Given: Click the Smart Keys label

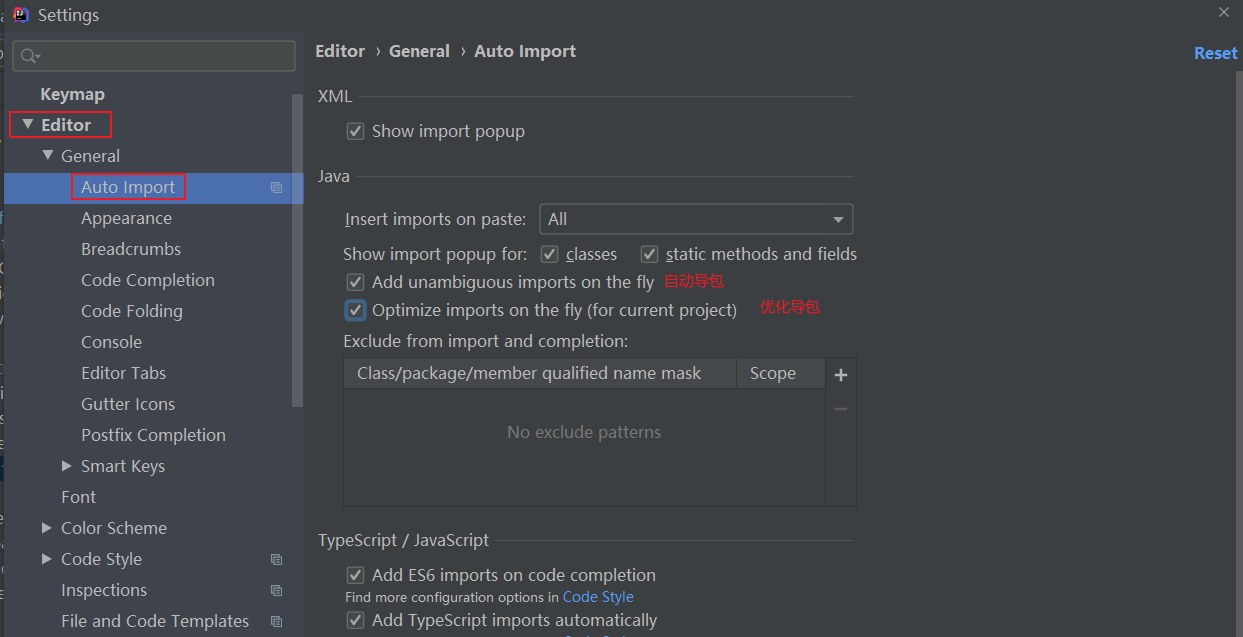Looking at the screenshot, I should [123, 466].
